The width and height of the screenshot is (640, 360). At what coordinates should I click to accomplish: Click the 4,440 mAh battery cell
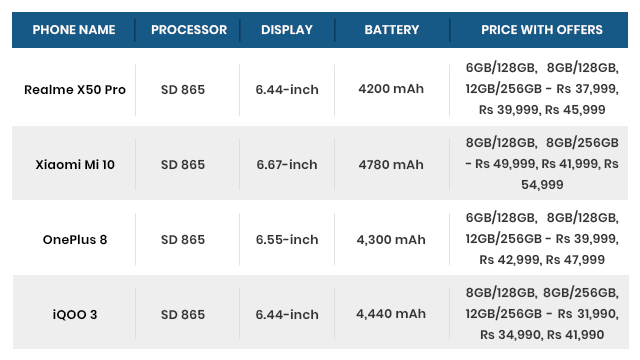pyautogui.click(x=391, y=314)
